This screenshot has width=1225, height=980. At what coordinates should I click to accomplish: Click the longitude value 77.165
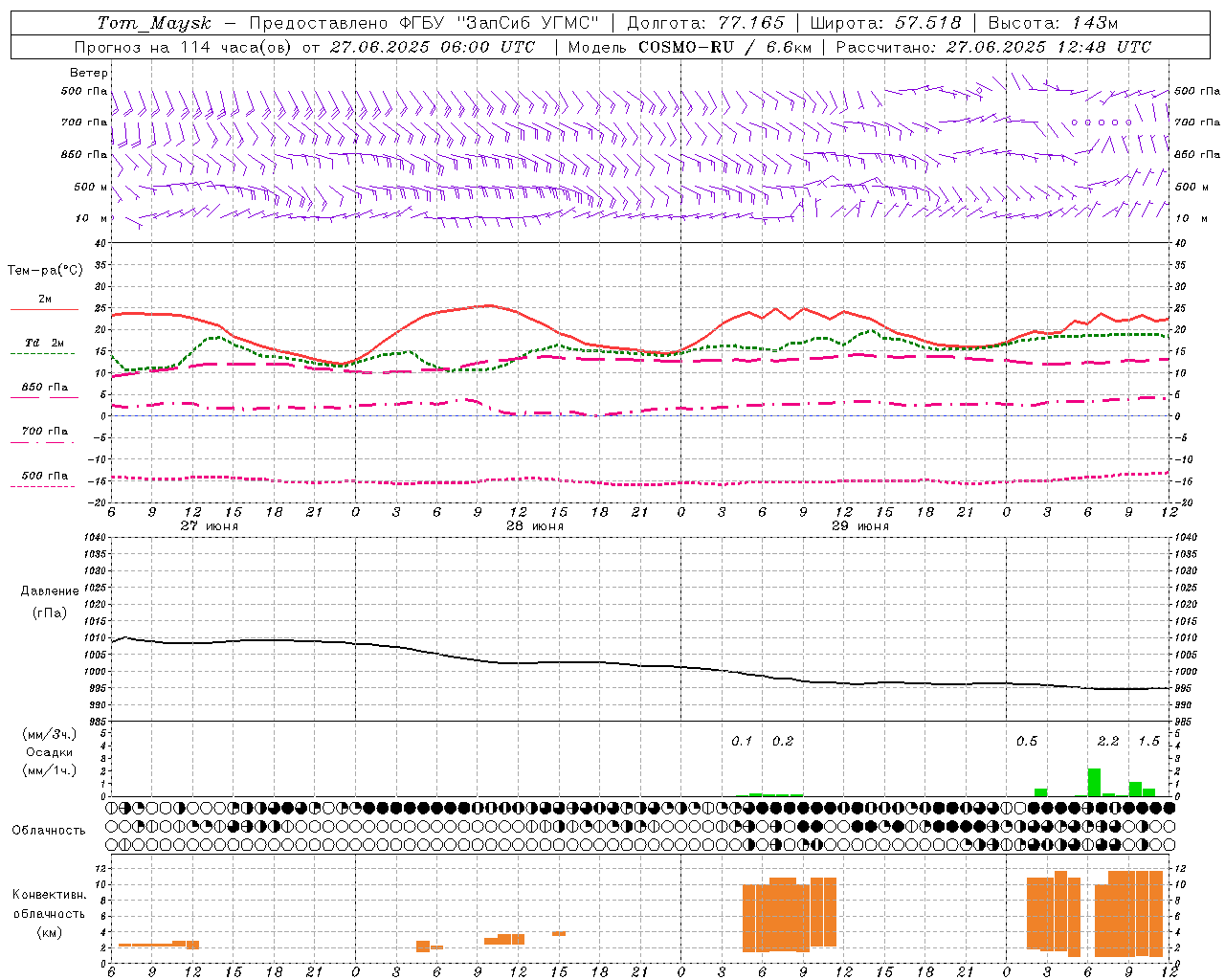point(750,23)
